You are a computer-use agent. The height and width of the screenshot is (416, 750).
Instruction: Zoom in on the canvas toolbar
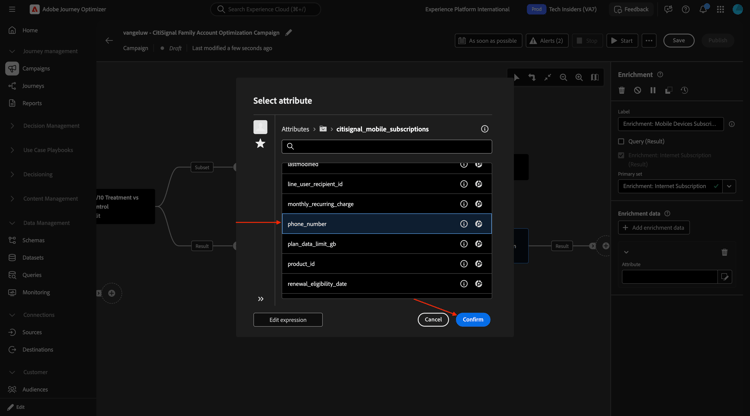coord(579,77)
